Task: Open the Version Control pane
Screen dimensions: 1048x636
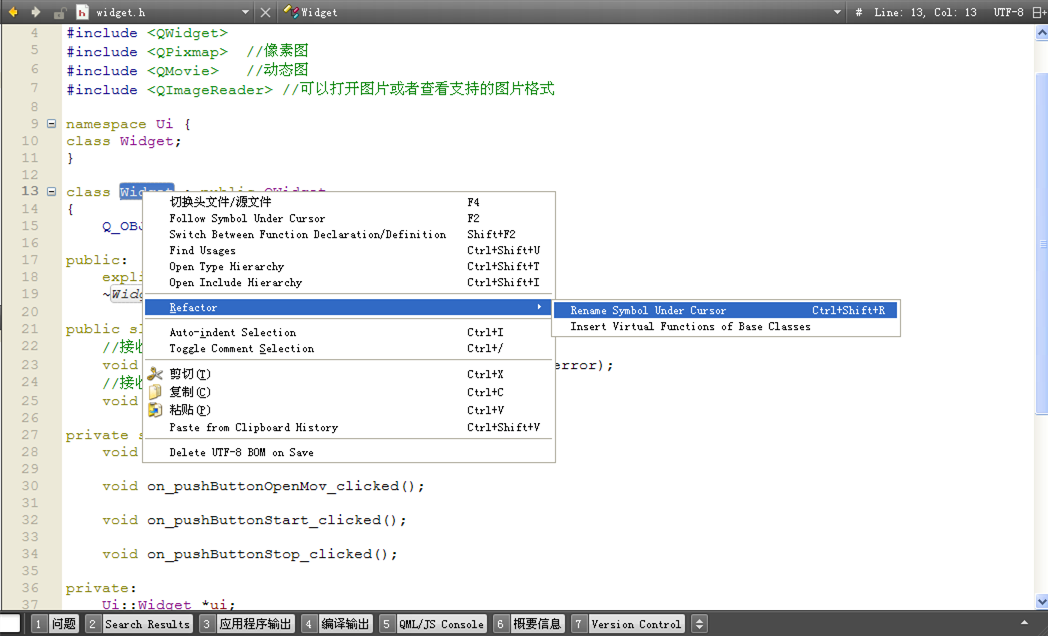Action: click(x=637, y=623)
